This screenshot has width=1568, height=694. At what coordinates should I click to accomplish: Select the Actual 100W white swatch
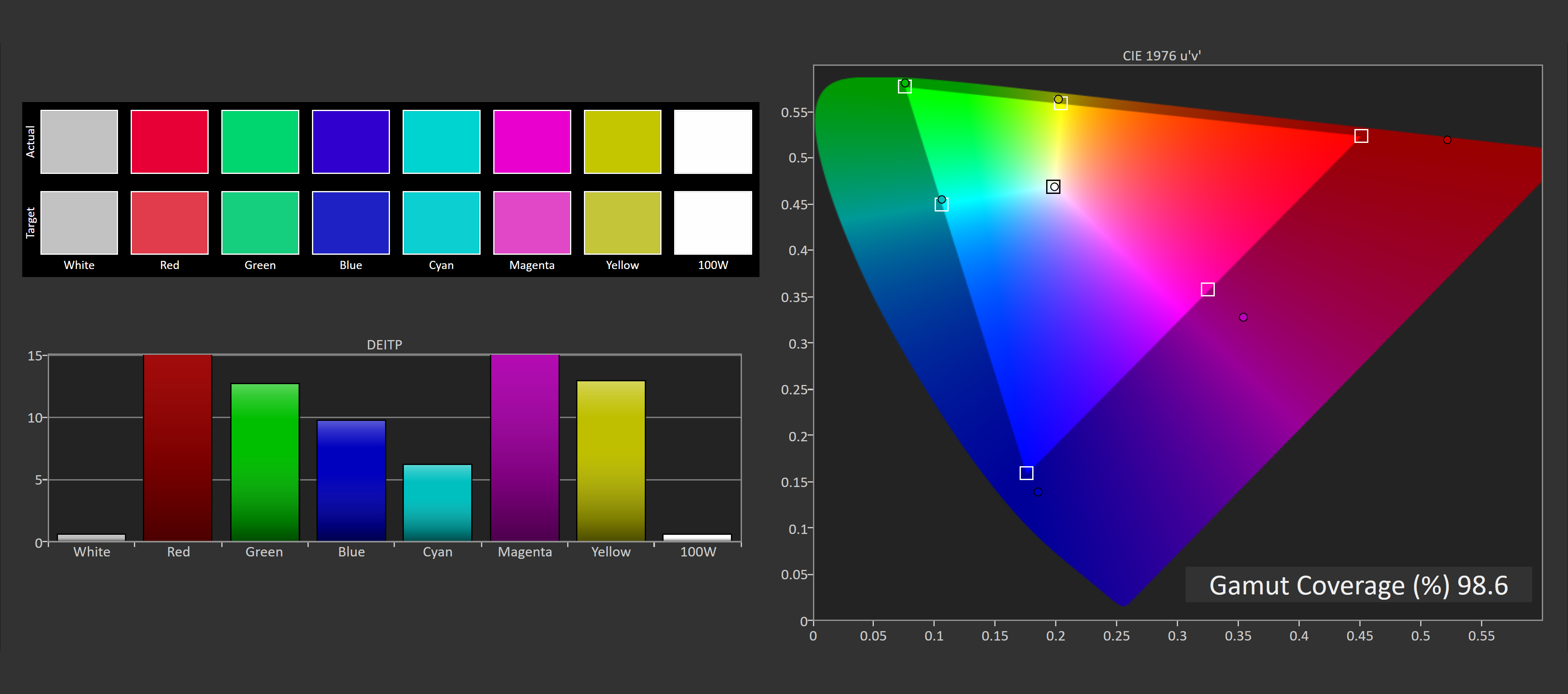click(713, 141)
